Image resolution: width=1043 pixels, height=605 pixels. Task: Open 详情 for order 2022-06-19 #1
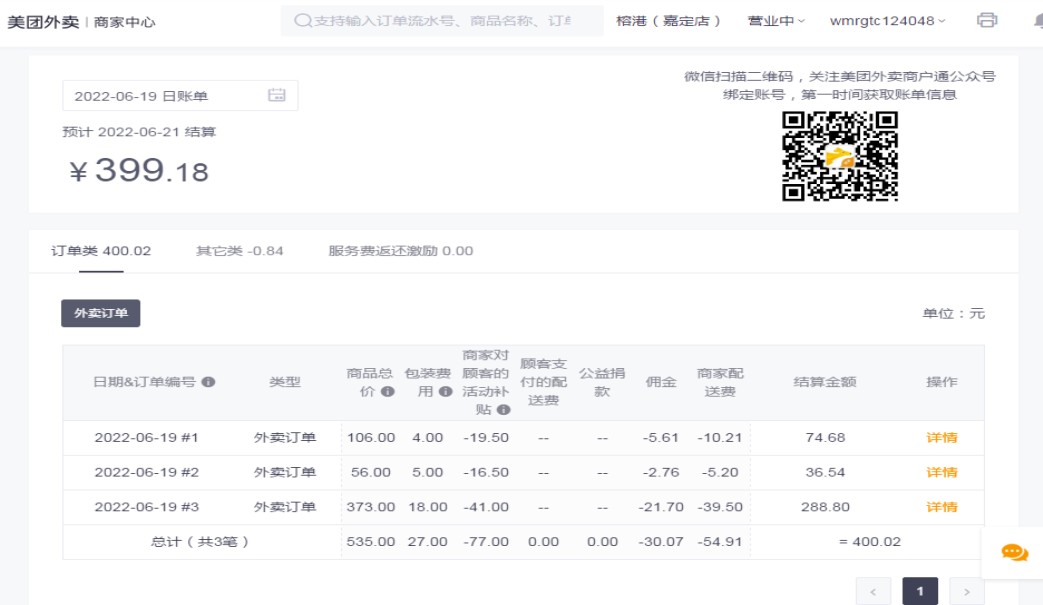tap(941, 438)
